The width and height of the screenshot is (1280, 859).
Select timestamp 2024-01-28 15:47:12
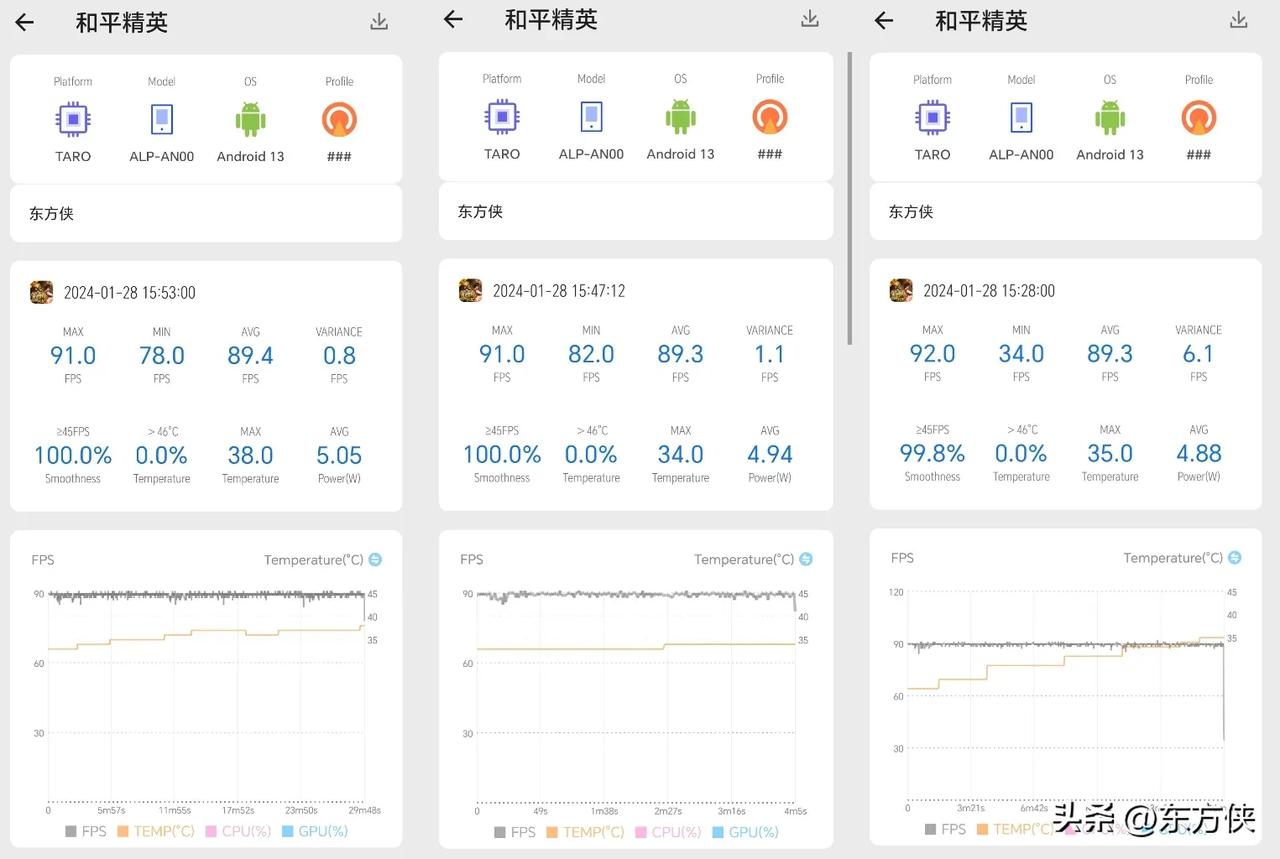tap(559, 291)
